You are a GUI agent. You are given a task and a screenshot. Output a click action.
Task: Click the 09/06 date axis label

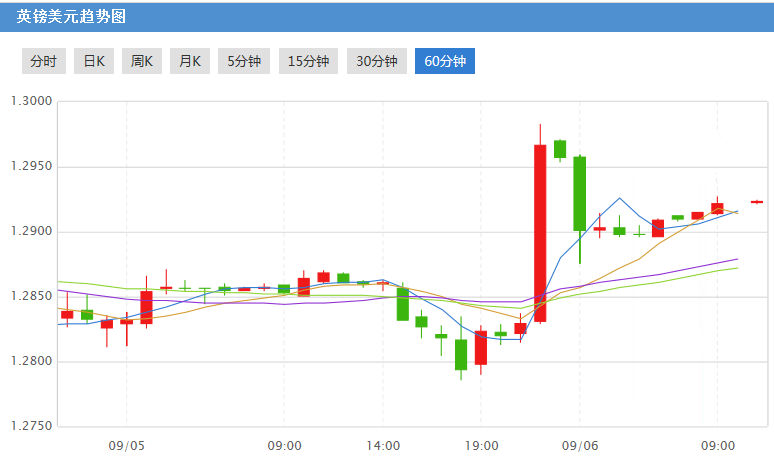(580, 445)
